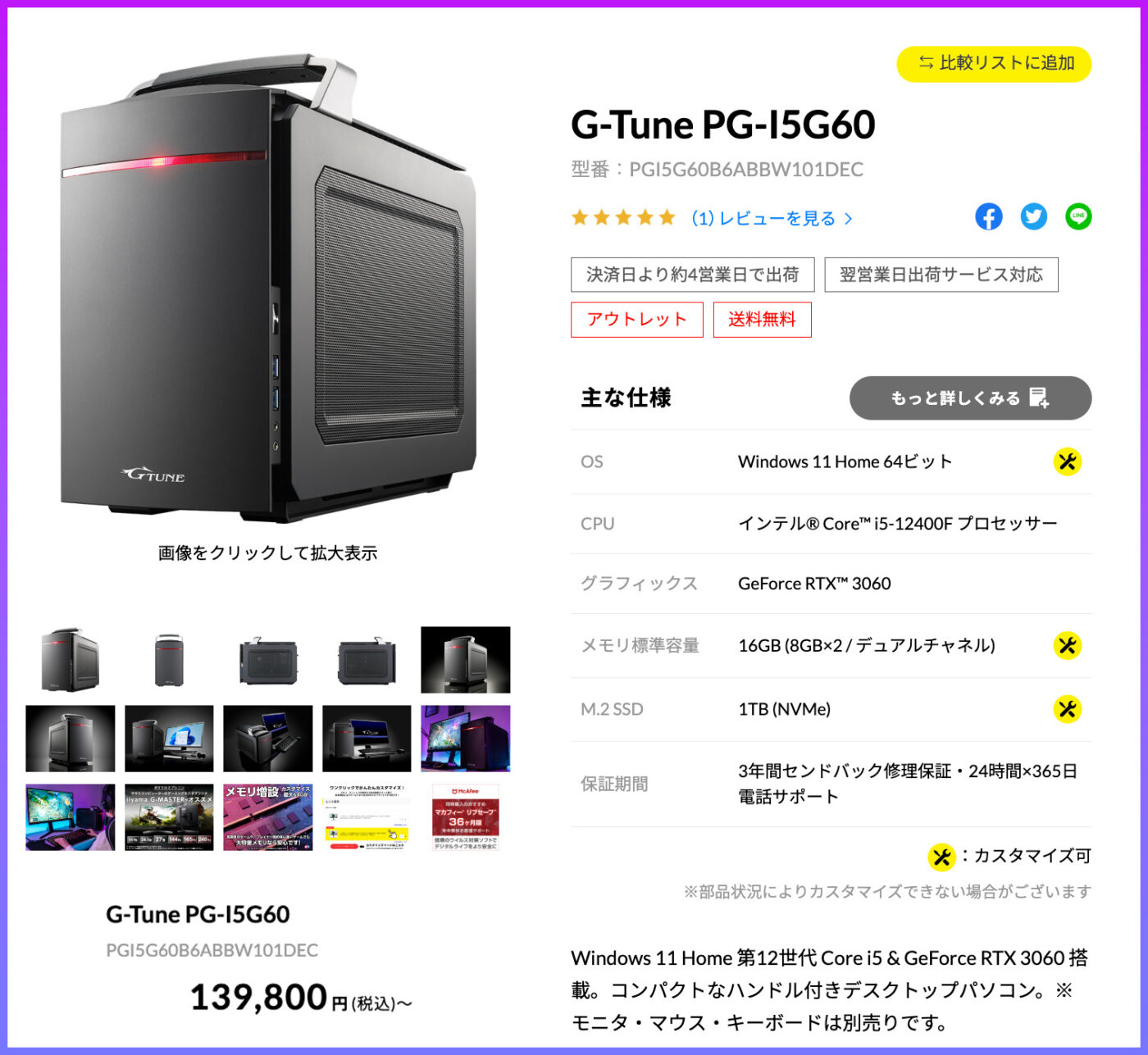This screenshot has width=1148, height=1055.
Task: Share product via LINE icon
Action: point(1078,217)
